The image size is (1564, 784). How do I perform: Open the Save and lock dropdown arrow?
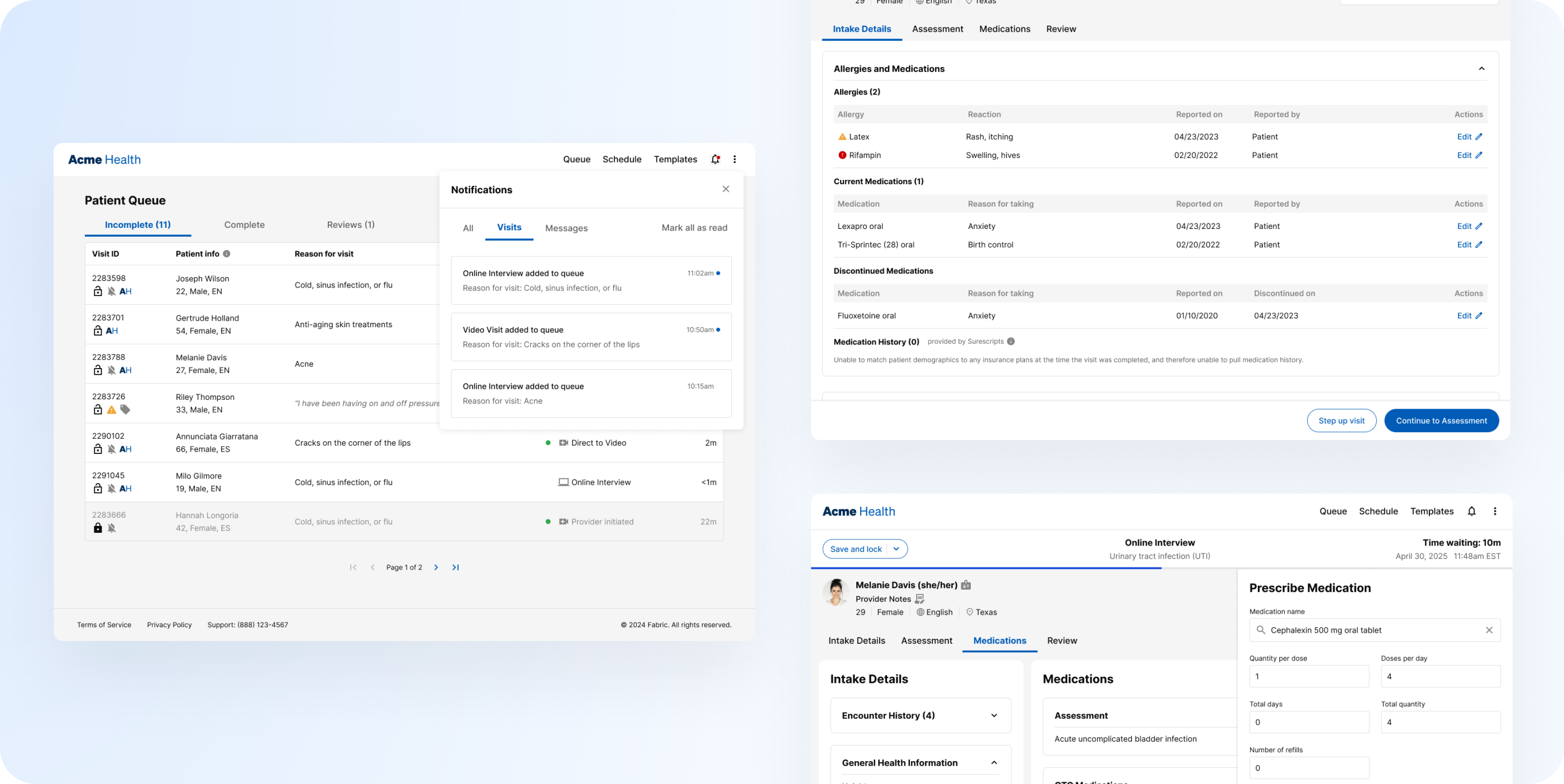896,549
